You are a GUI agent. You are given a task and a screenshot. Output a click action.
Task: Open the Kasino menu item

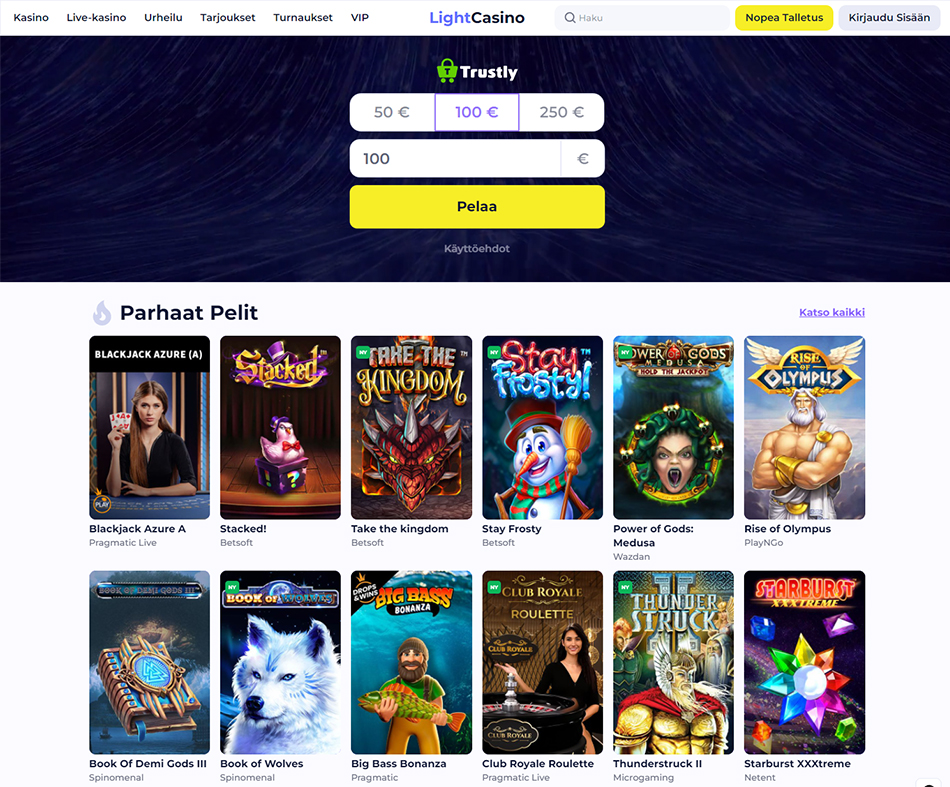(x=31, y=18)
